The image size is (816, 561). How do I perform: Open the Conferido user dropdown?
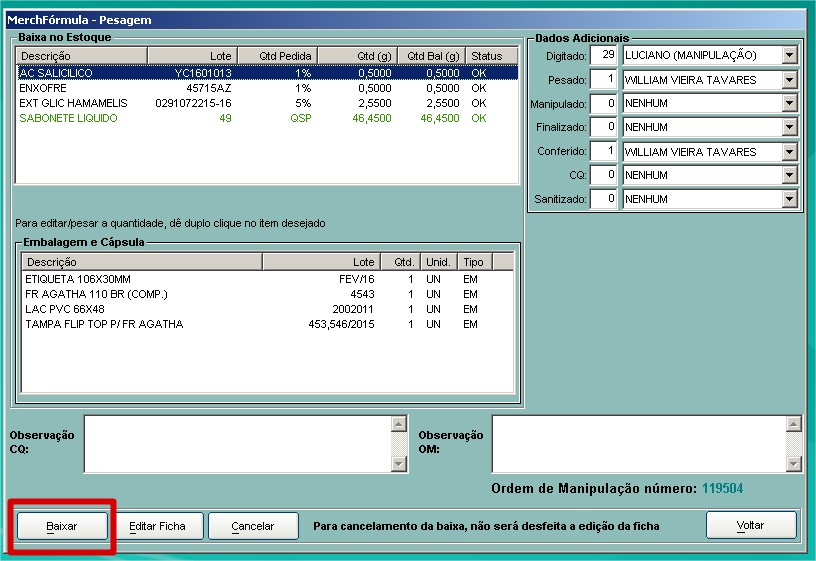coord(790,152)
